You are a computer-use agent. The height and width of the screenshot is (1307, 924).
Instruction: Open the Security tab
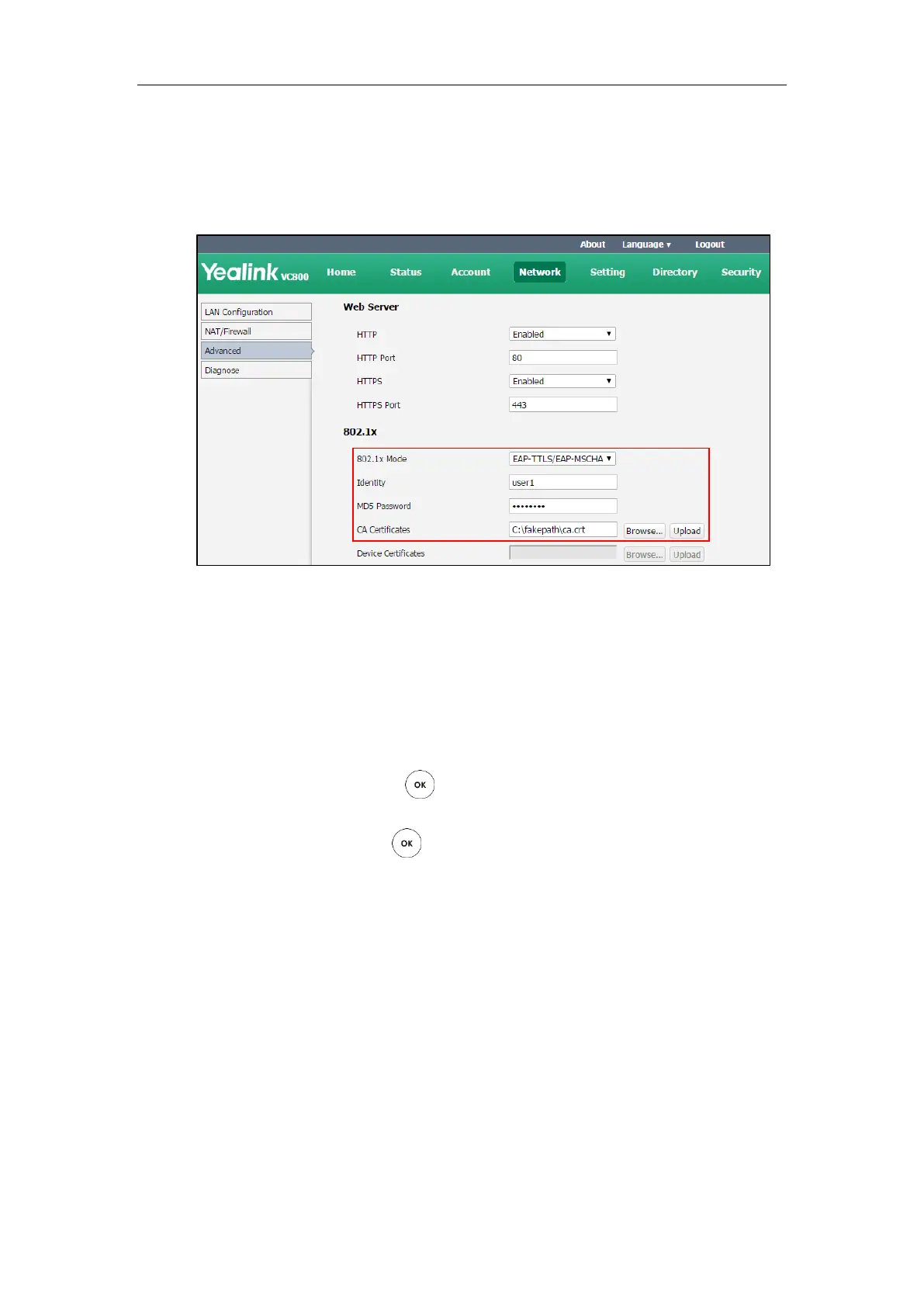click(x=741, y=272)
